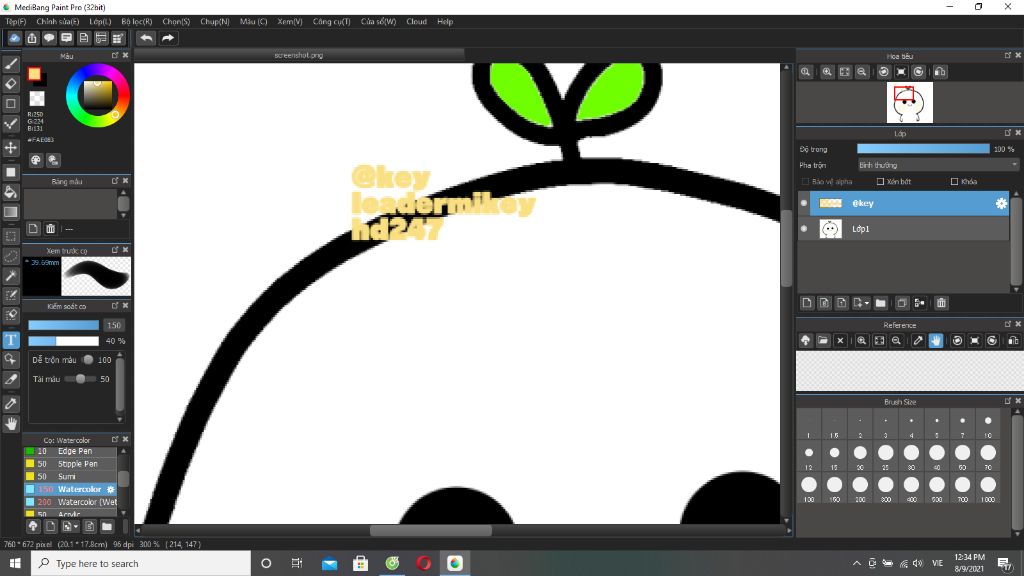This screenshot has height=576, width=1024.
Task: Choose the Watercolor (Wet) brush
Action: [71, 502]
